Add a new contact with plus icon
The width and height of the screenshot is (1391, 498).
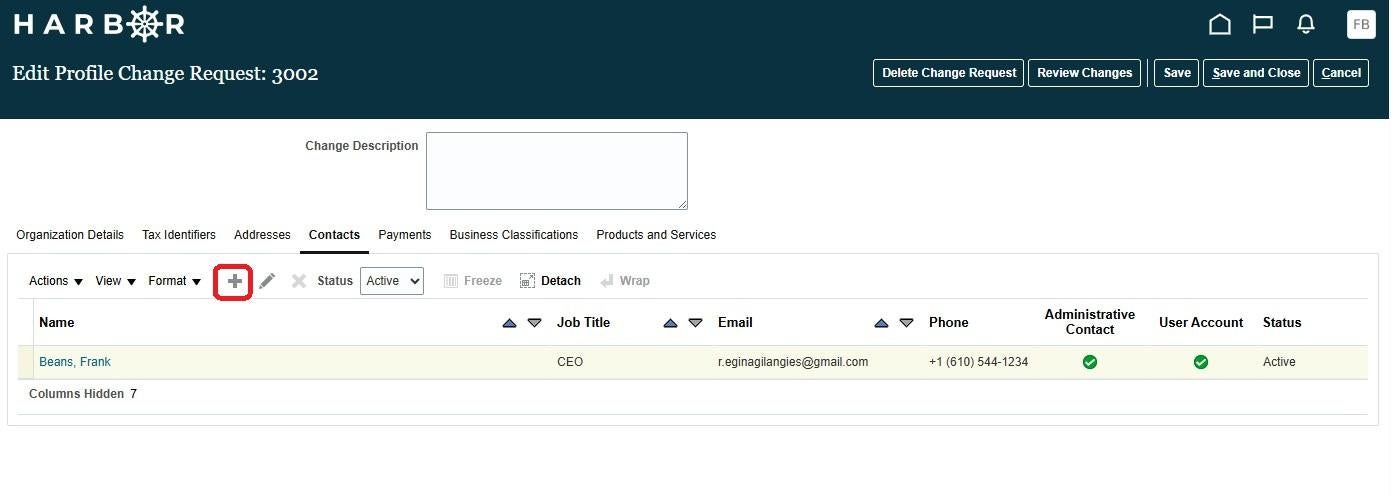235,281
